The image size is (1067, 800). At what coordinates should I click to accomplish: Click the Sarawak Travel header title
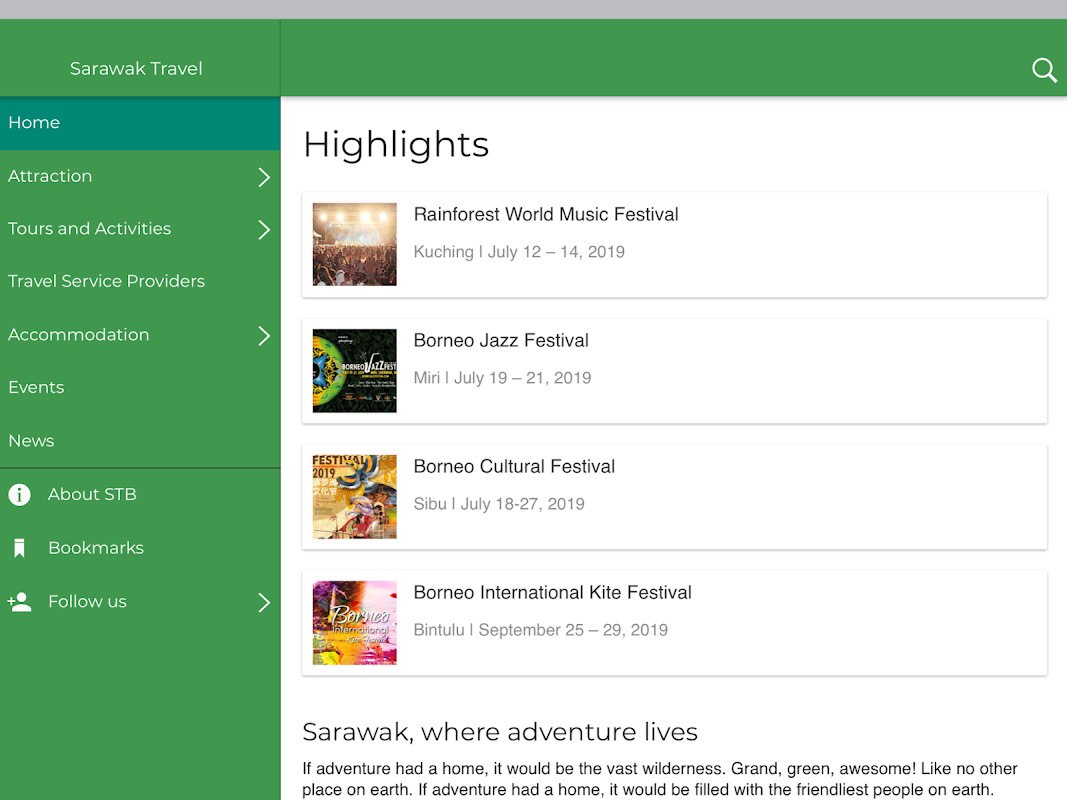pos(136,69)
